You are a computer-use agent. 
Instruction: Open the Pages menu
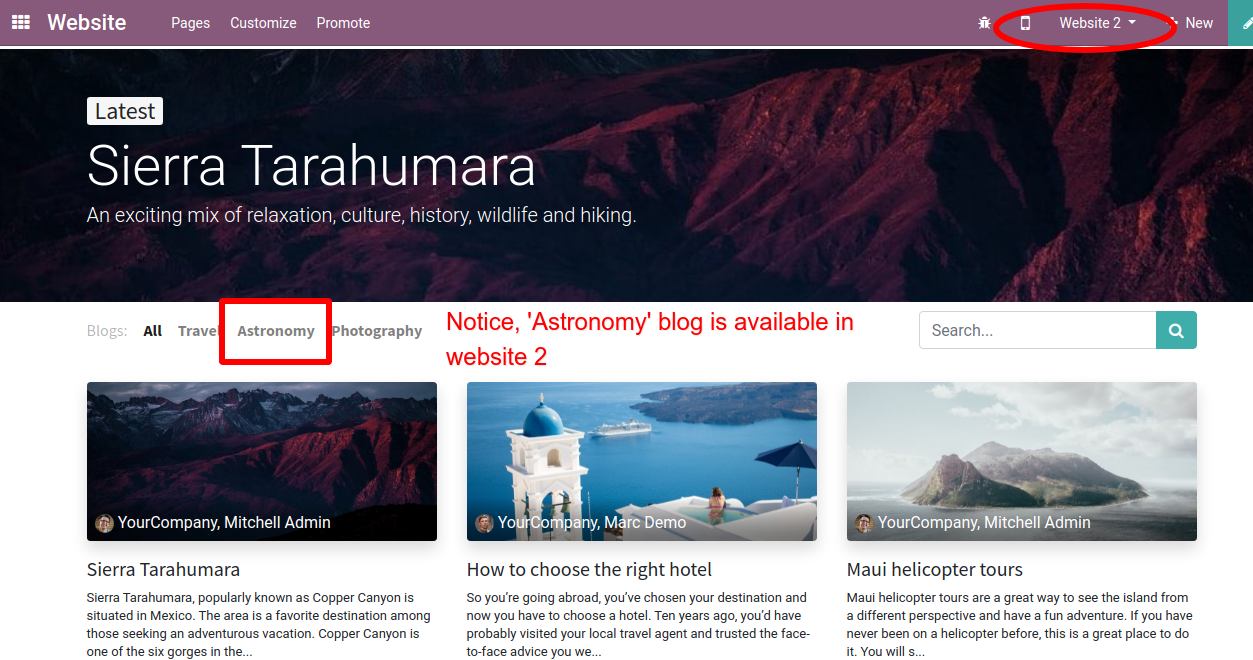point(190,23)
